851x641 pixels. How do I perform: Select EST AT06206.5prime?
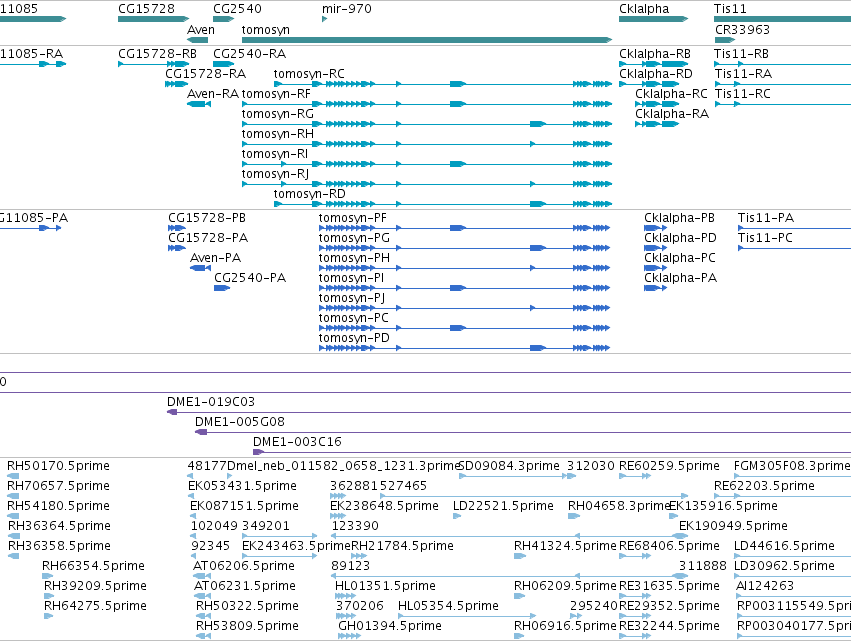[x=244, y=566]
